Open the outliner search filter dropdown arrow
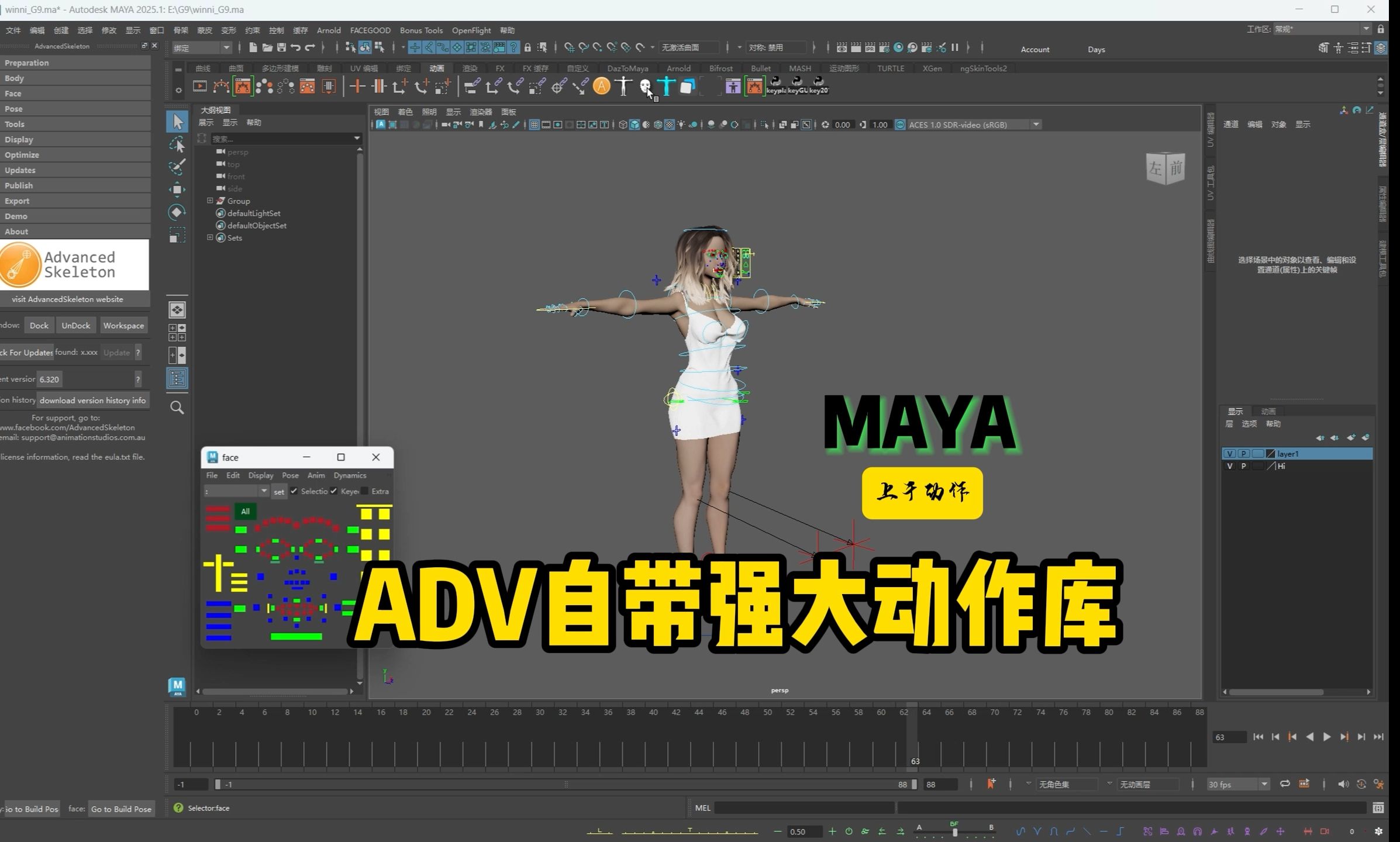1400x842 pixels. tap(357, 139)
